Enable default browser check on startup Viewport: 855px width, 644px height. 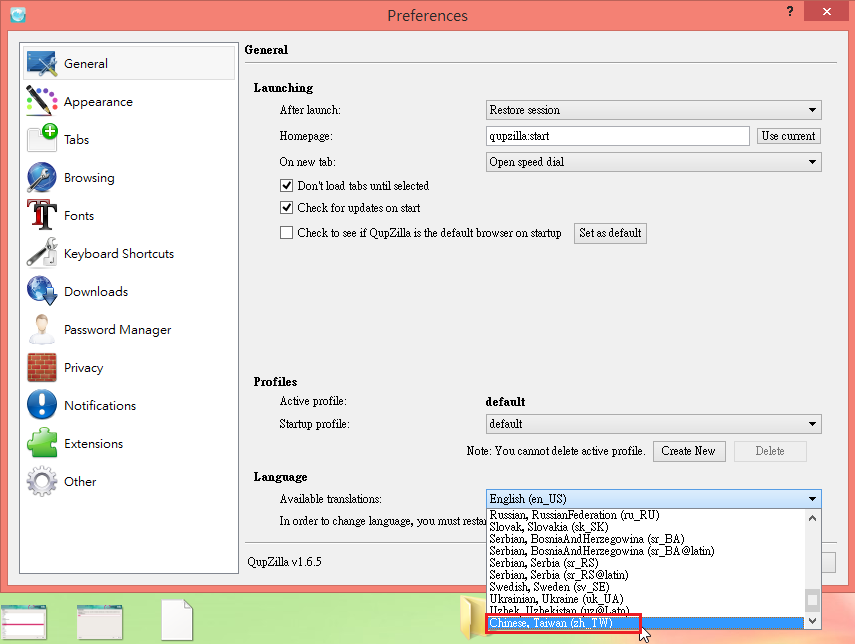pos(286,233)
